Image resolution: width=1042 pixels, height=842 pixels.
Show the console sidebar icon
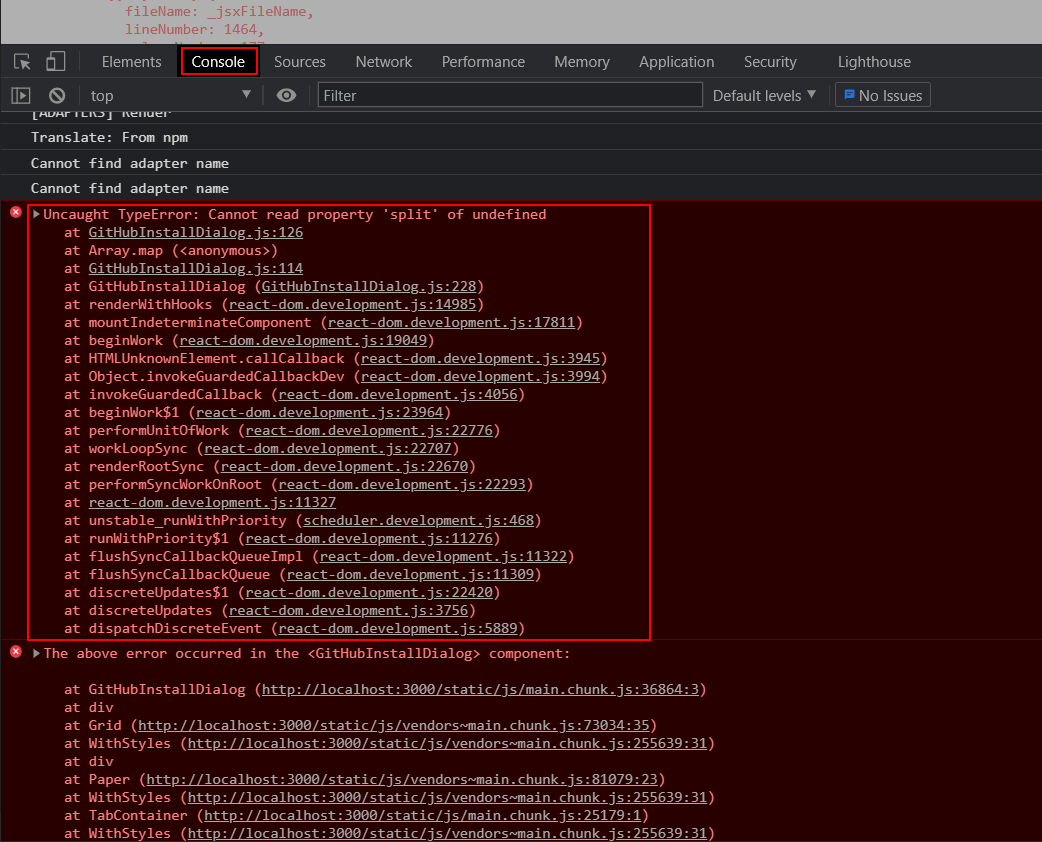tap(21, 96)
